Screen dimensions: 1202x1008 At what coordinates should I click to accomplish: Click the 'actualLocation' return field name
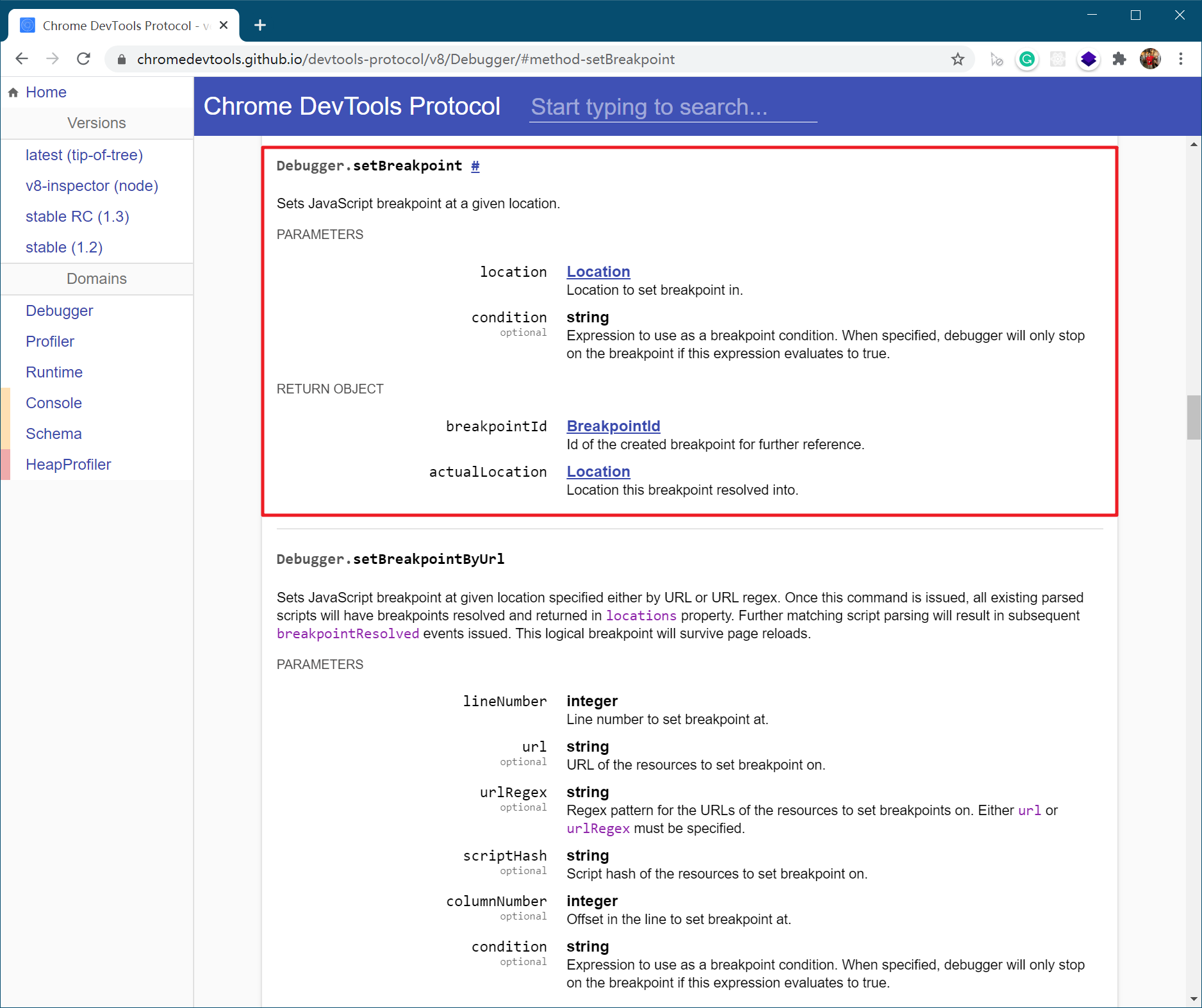click(x=488, y=472)
